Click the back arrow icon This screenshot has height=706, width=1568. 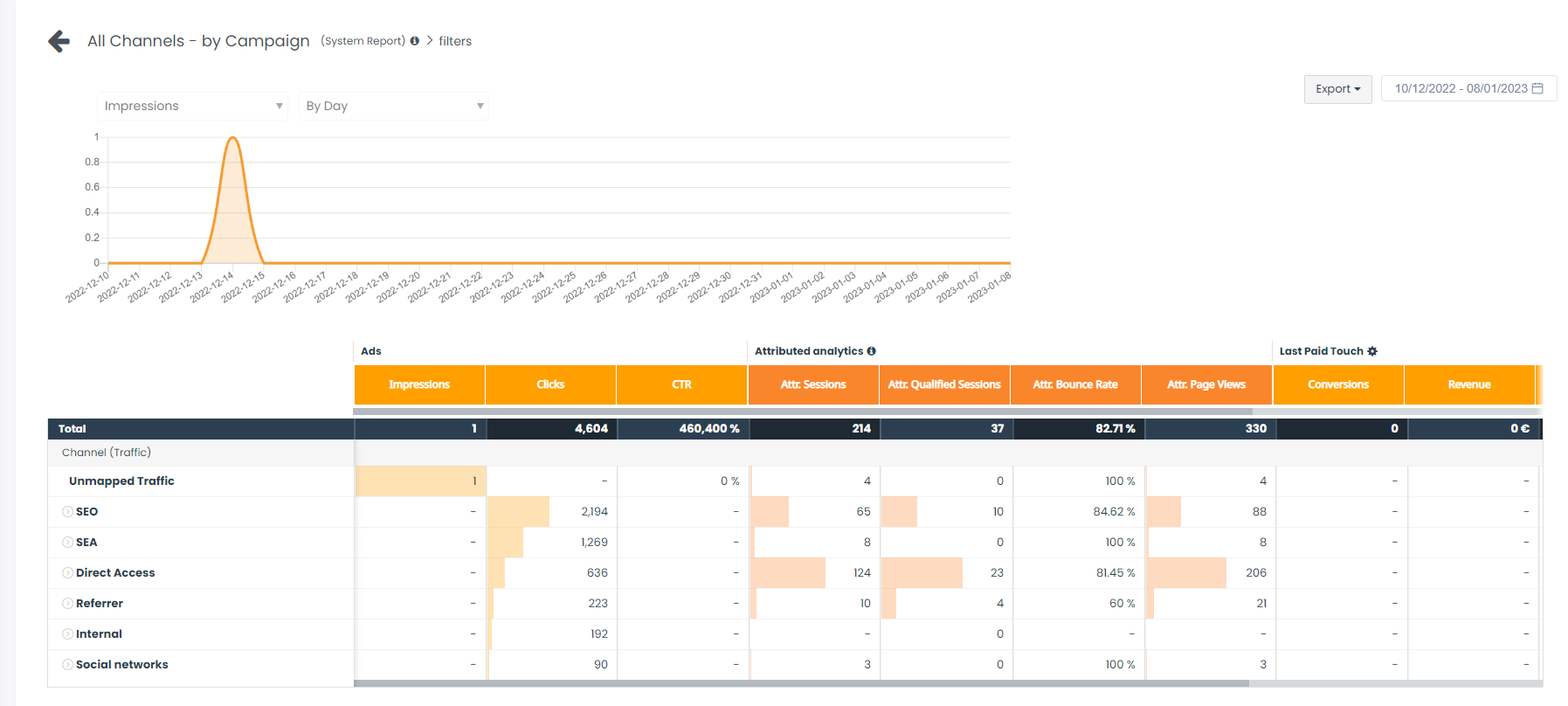(59, 41)
